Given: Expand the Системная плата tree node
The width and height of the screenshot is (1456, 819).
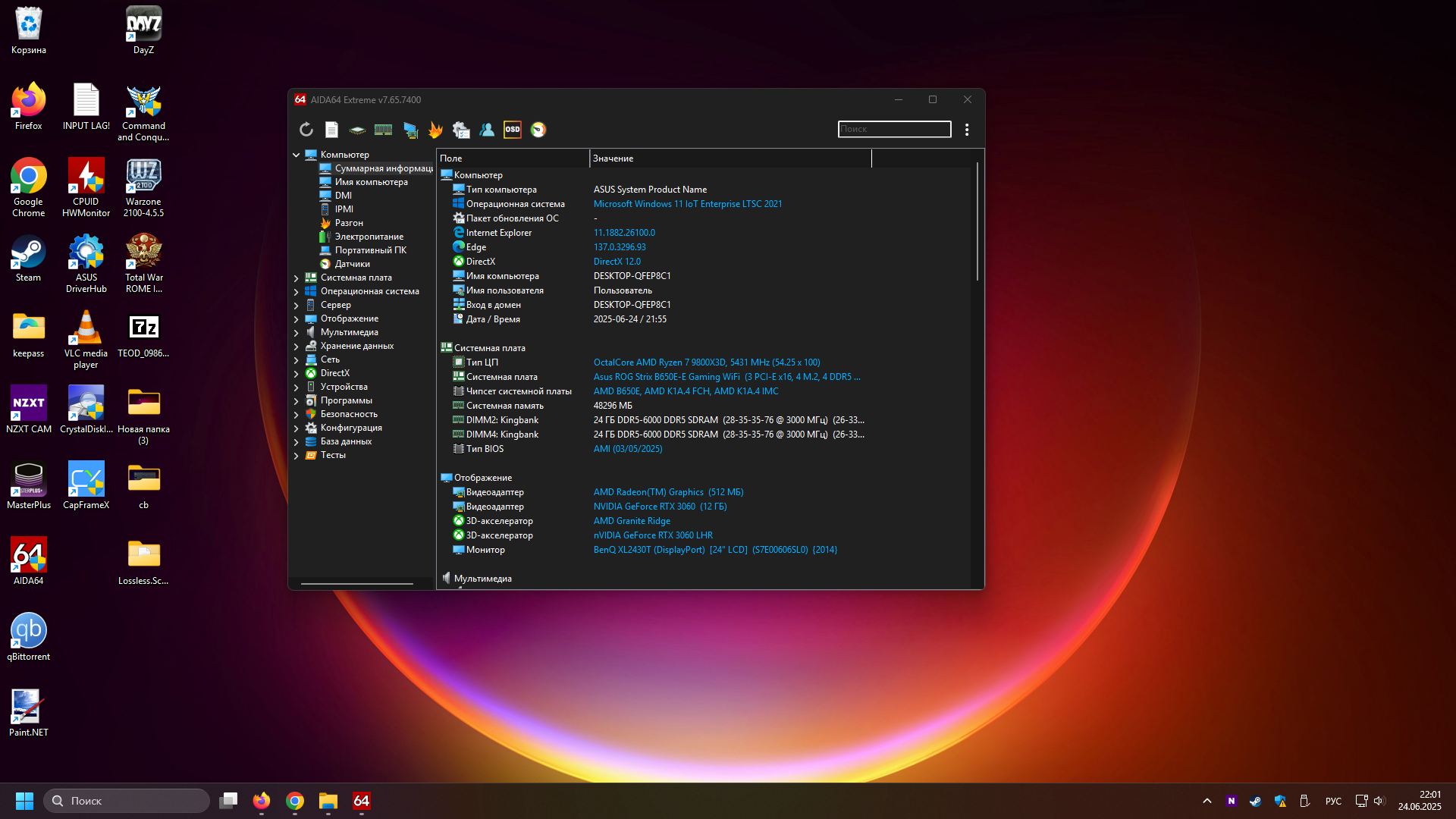Looking at the screenshot, I should [x=297, y=278].
